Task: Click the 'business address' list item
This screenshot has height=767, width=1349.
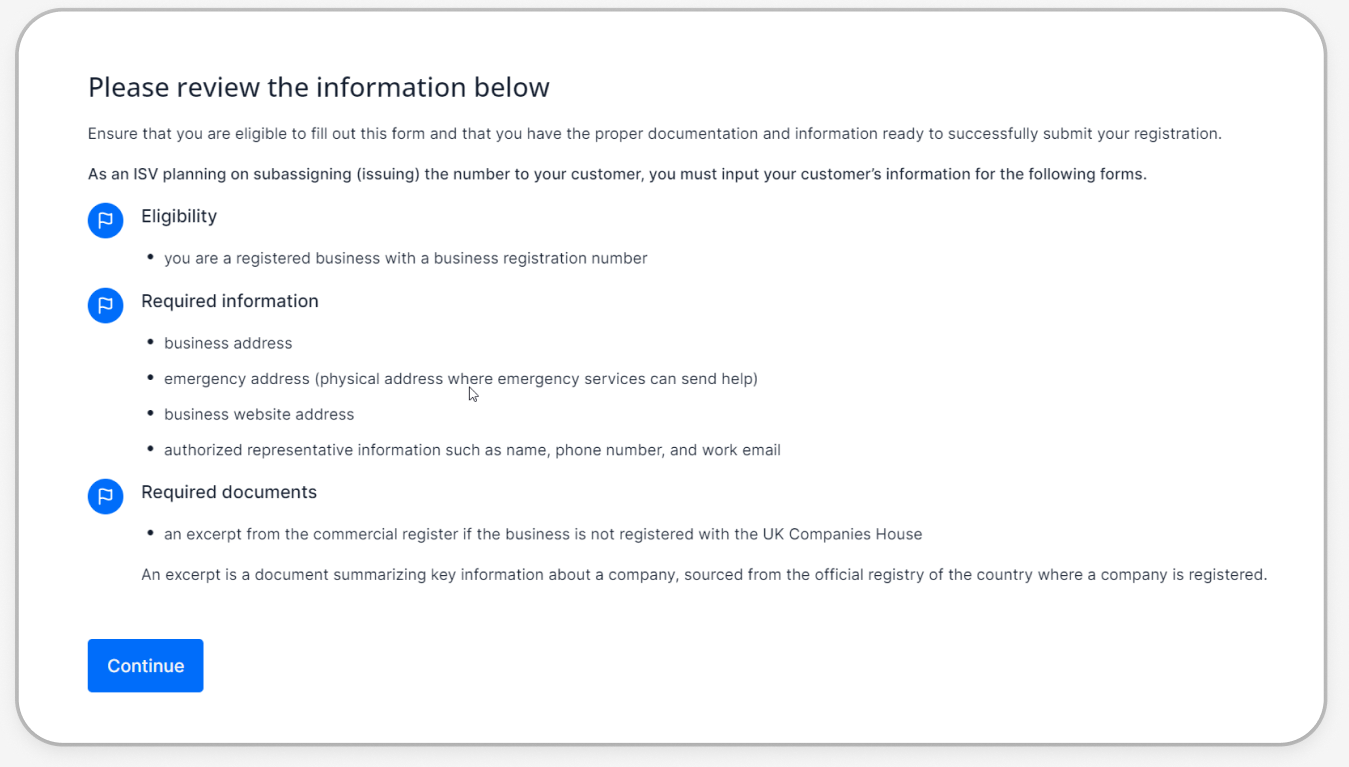Action: pos(228,343)
